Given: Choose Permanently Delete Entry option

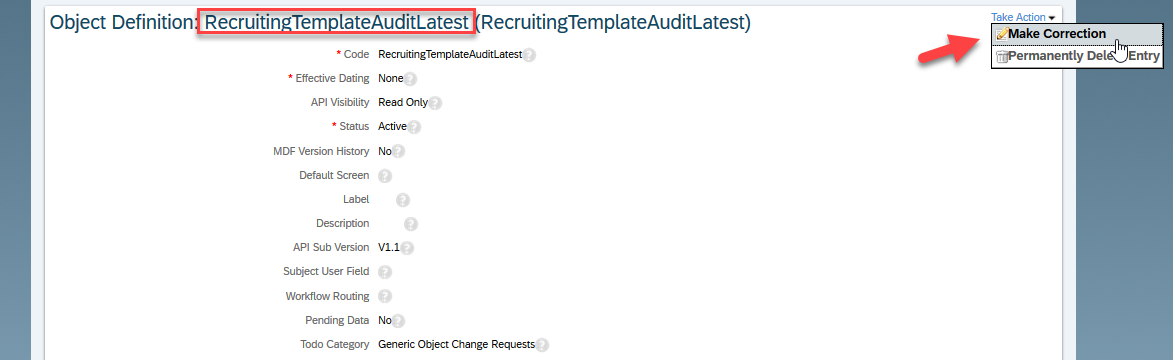Looking at the screenshot, I should pos(1077,56).
